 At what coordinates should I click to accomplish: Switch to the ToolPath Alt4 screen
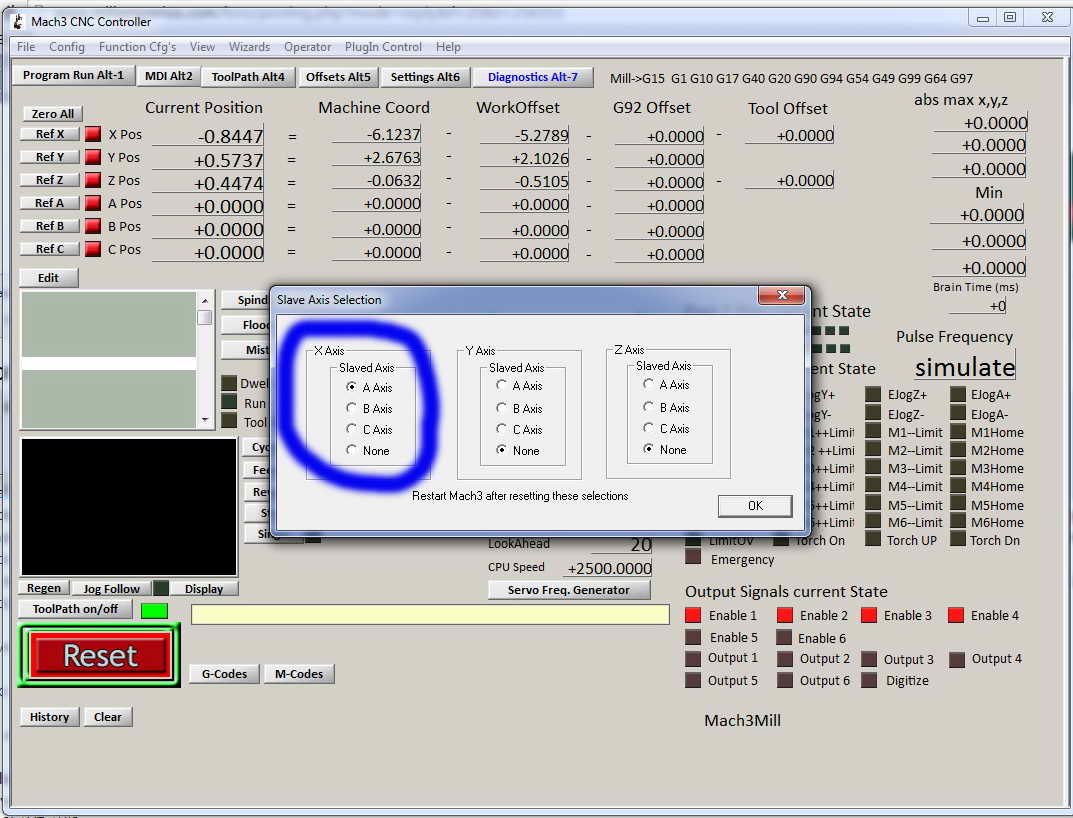click(248, 77)
